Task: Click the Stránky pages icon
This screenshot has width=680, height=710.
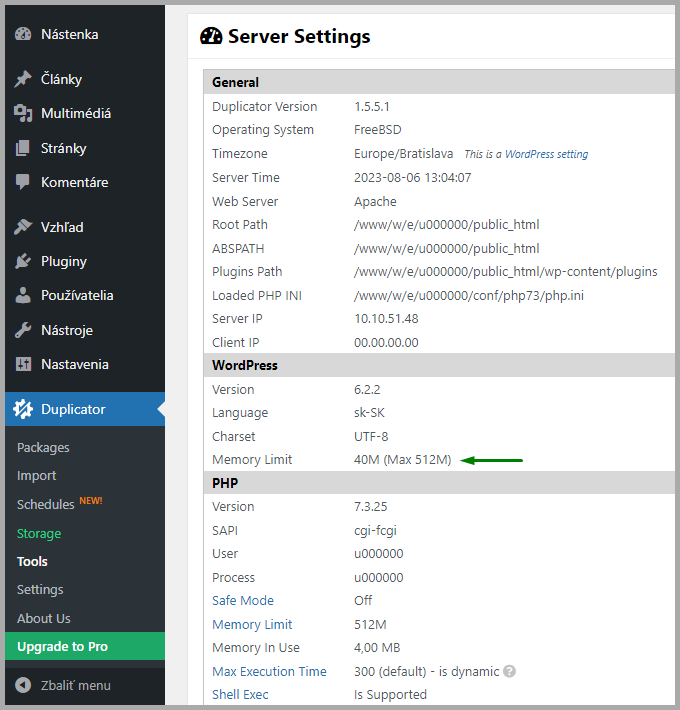Action: (x=23, y=148)
